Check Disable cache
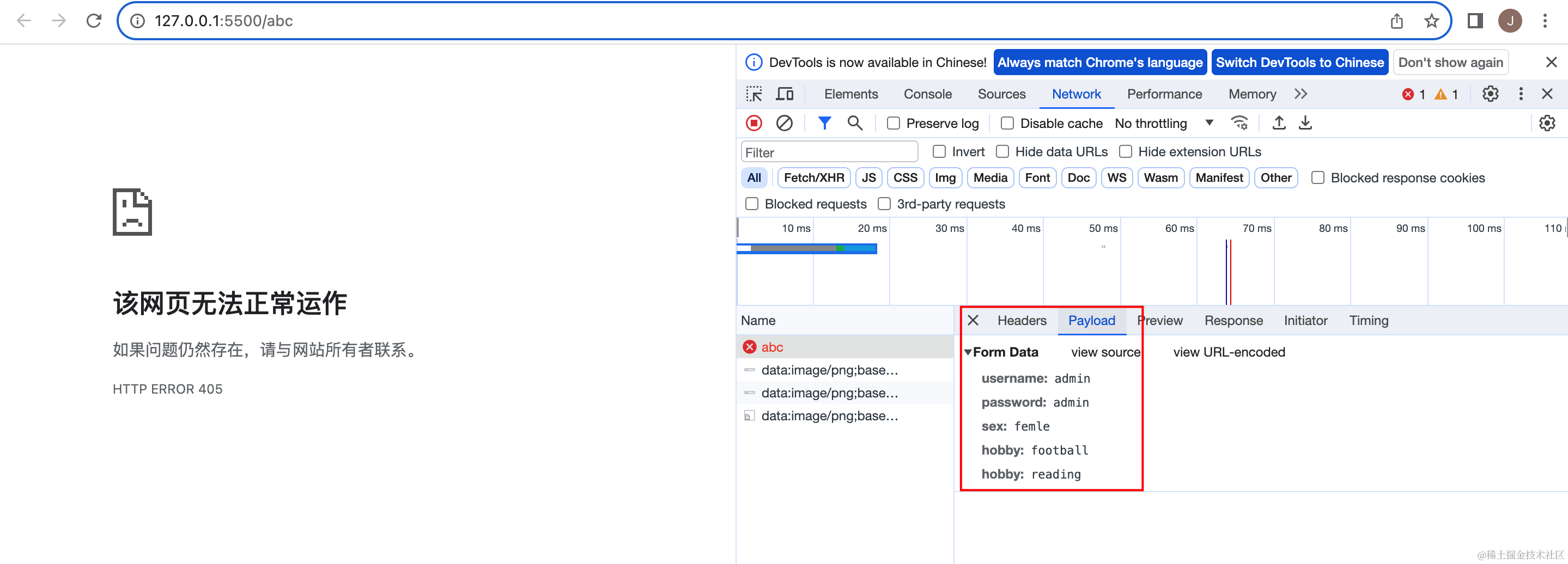The height and width of the screenshot is (564, 1568). pos(1007,123)
